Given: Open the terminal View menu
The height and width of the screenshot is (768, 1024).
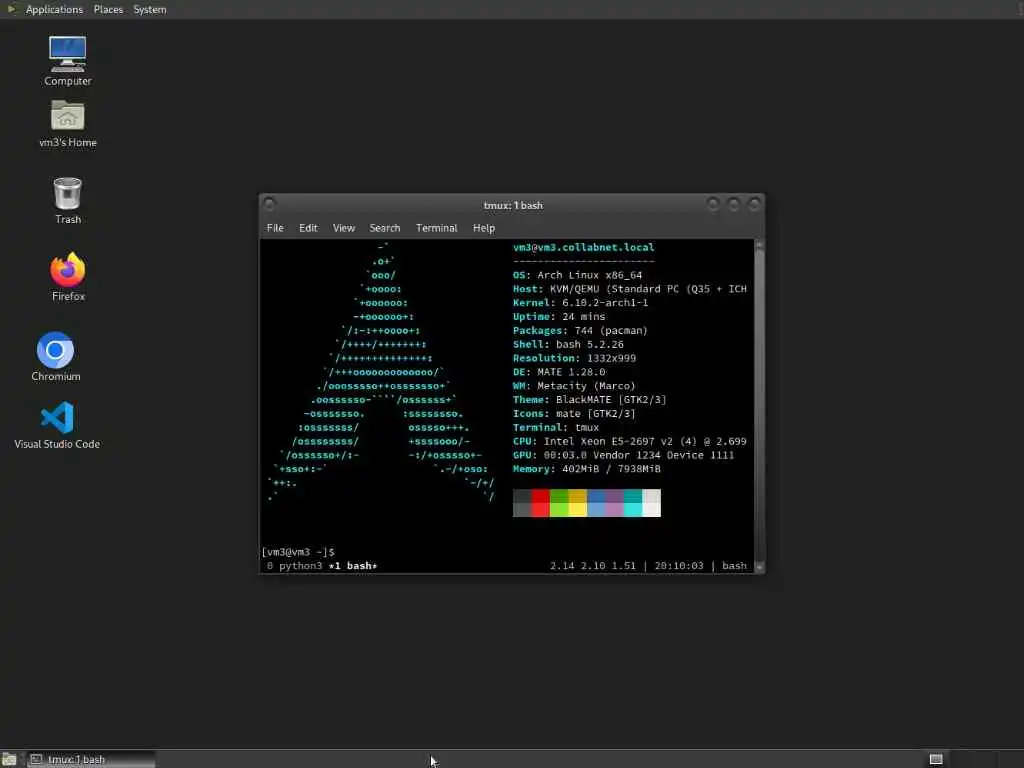Looking at the screenshot, I should (344, 228).
